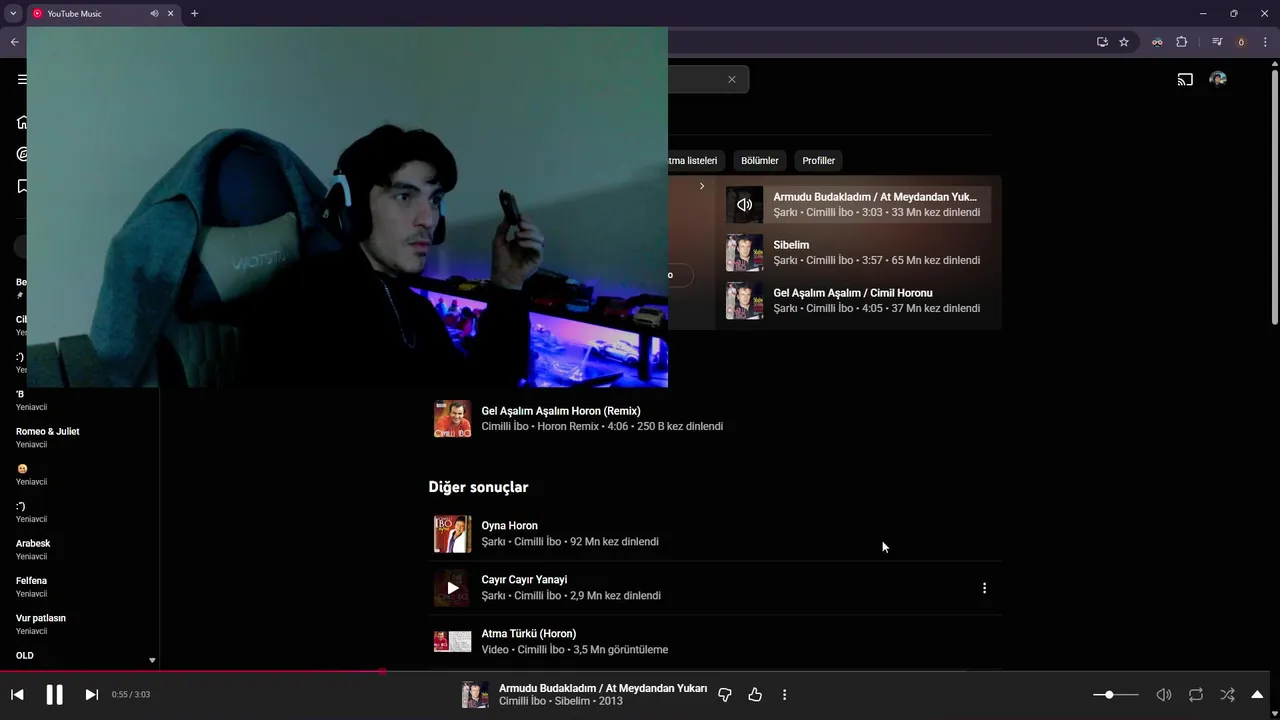Click now-playing album art in player bar

tap(475, 694)
